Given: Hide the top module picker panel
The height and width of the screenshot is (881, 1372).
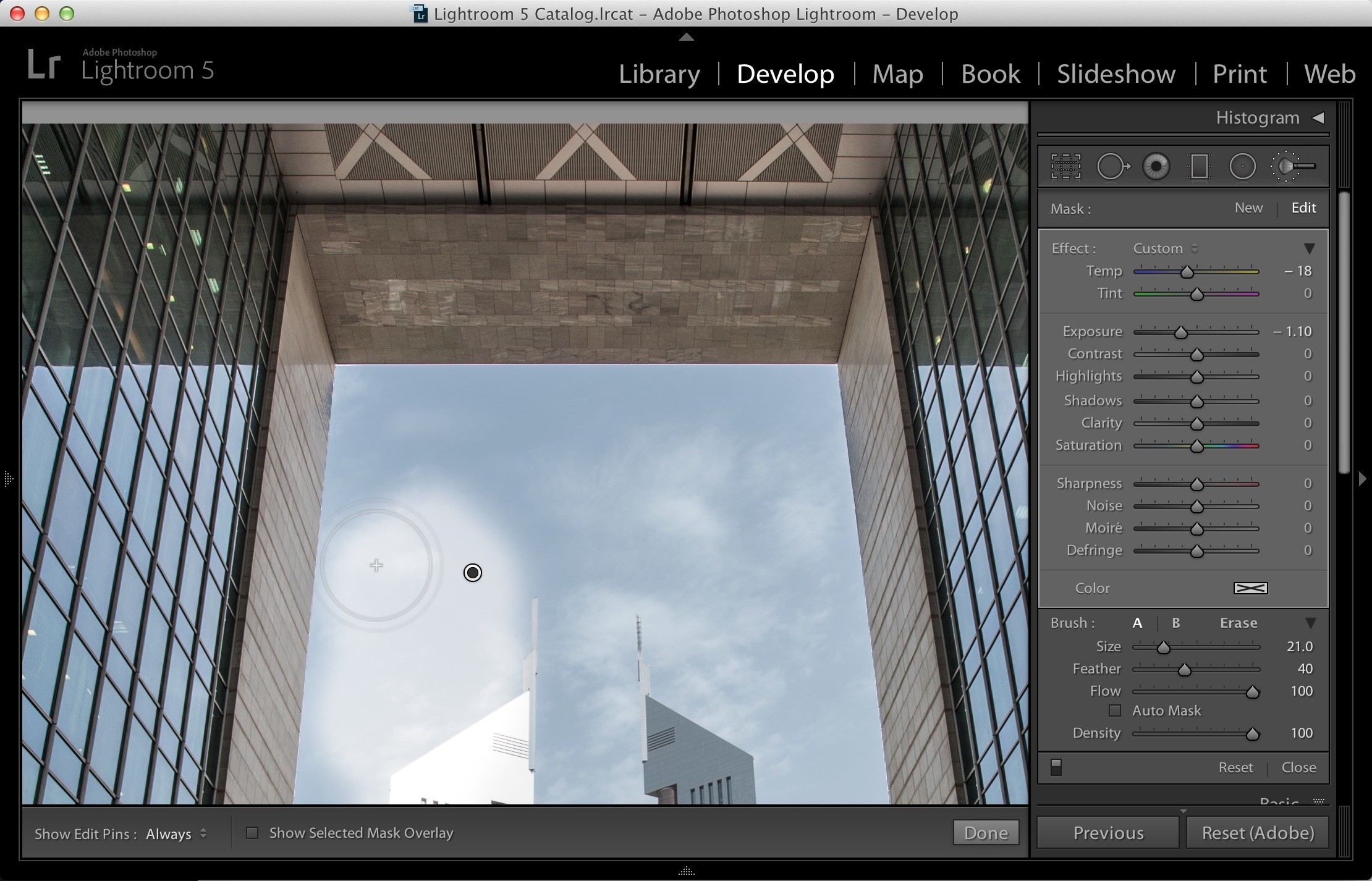Looking at the screenshot, I should (x=686, y=36).
